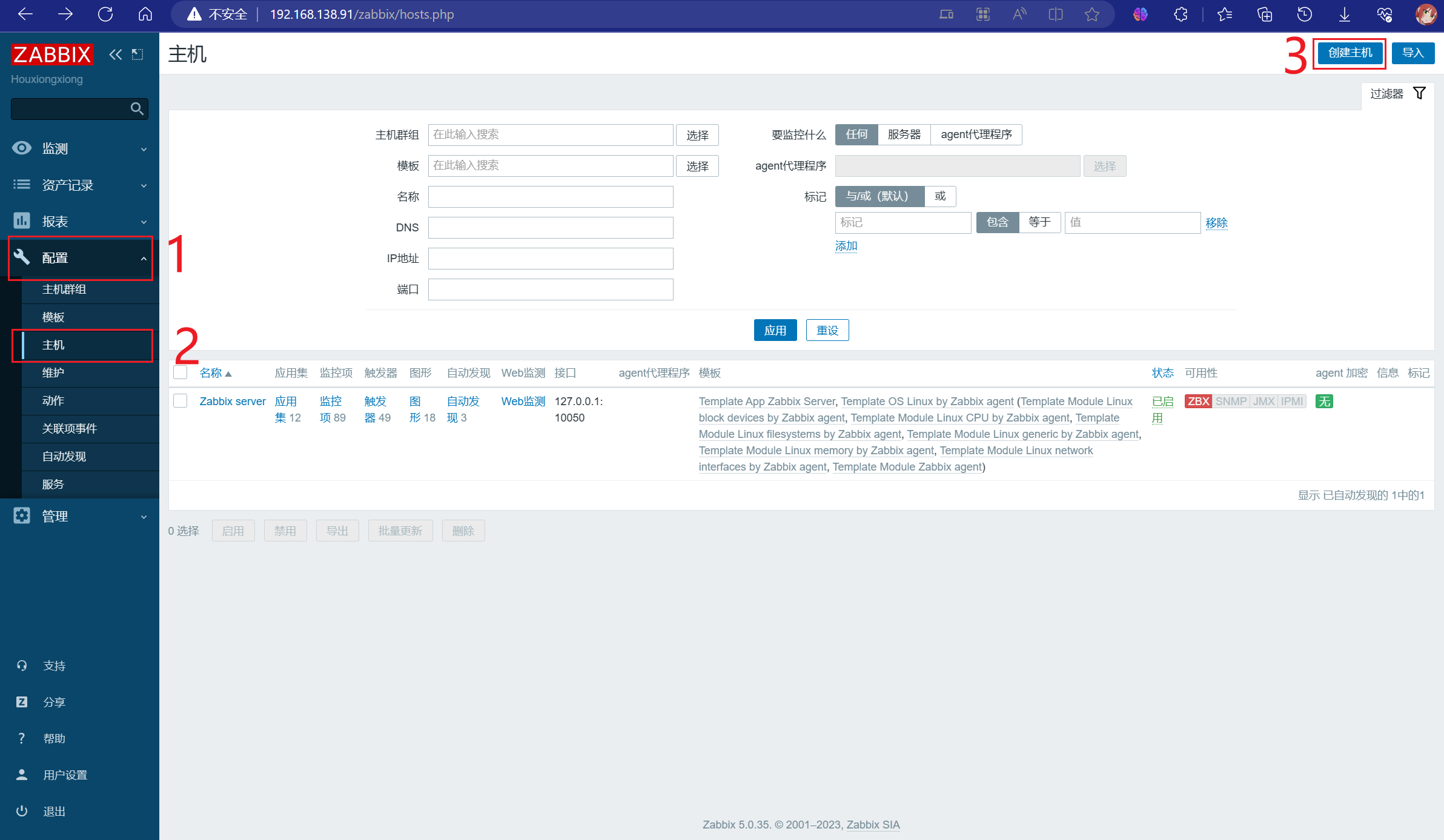Click the sidebar search magnifier icon
The width and height of the screenshot is (1444, 840).
137,108
